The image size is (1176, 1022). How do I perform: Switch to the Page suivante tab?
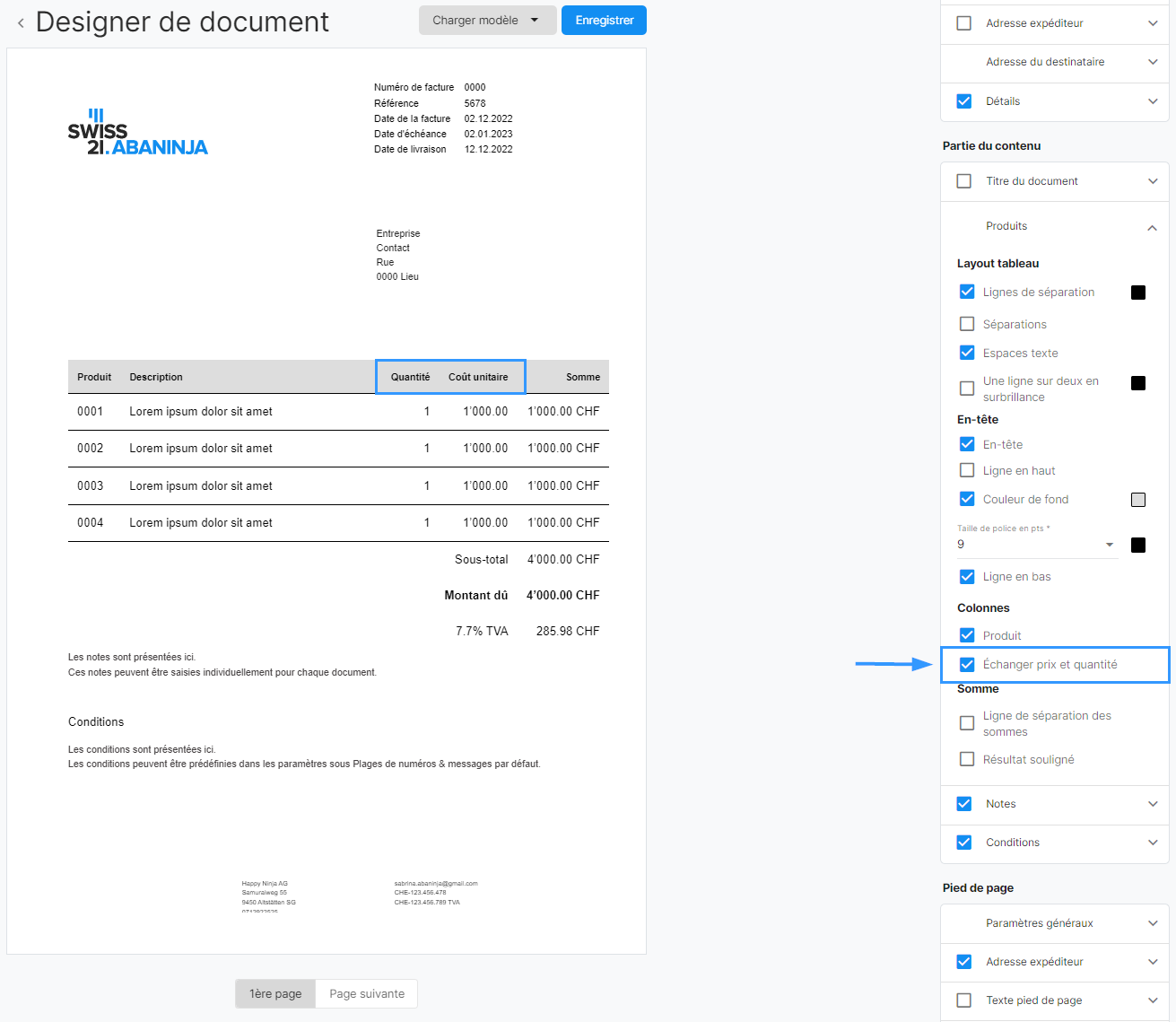point(367,993)
